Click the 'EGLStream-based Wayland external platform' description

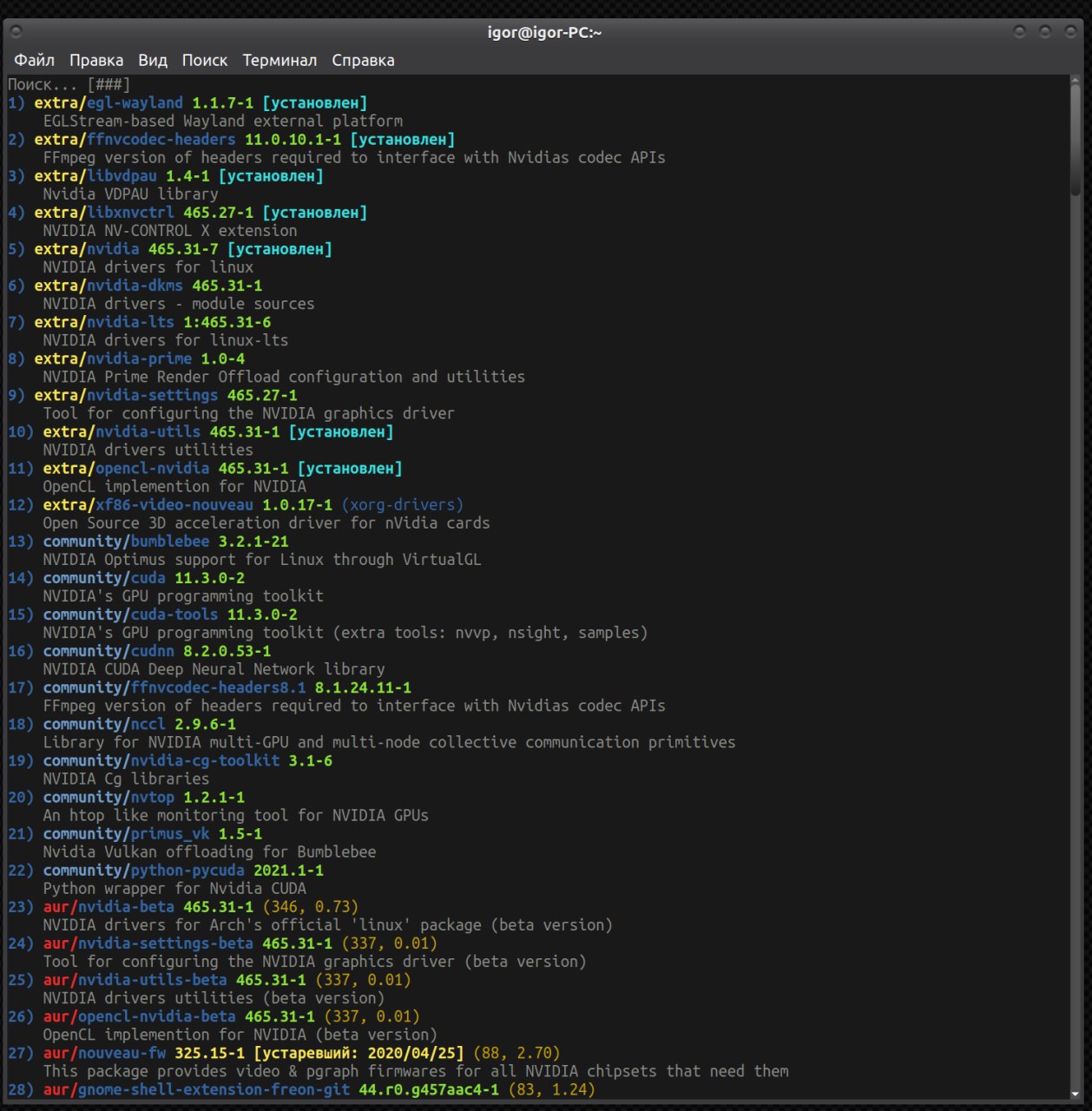(223, 121)
